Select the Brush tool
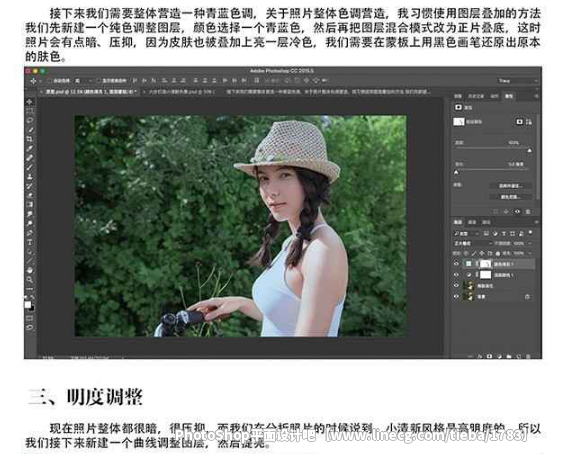Viewport: 583px width, 454px height. click(x=30, y=167)
